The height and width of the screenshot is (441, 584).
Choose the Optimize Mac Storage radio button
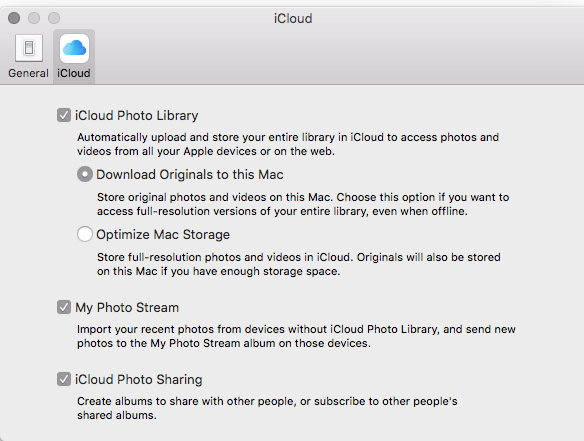[85, 234]
